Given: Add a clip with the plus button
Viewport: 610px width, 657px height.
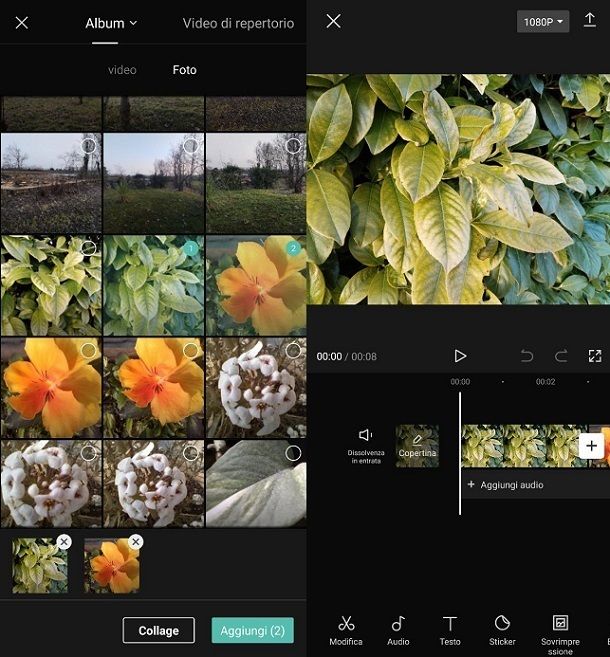Looking at the screenshot, I should 592,446.
